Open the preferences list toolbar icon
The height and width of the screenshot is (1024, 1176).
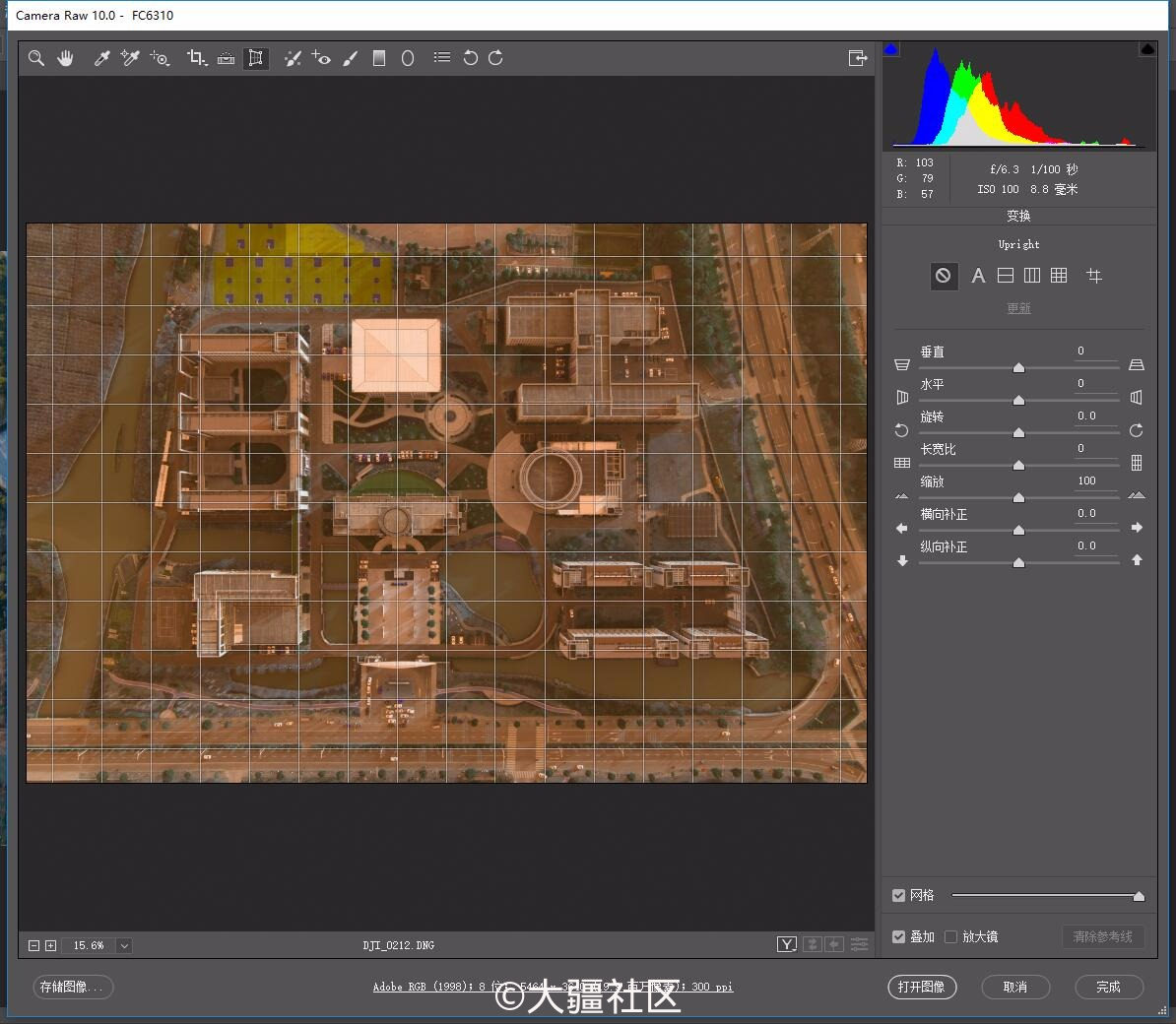(442, 58)
